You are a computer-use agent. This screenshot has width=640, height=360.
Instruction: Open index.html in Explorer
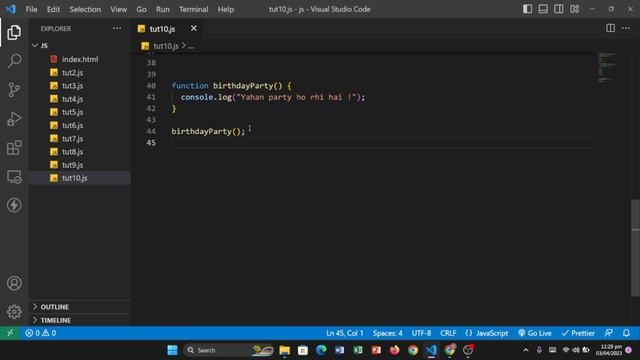click(x=80, y=59)
